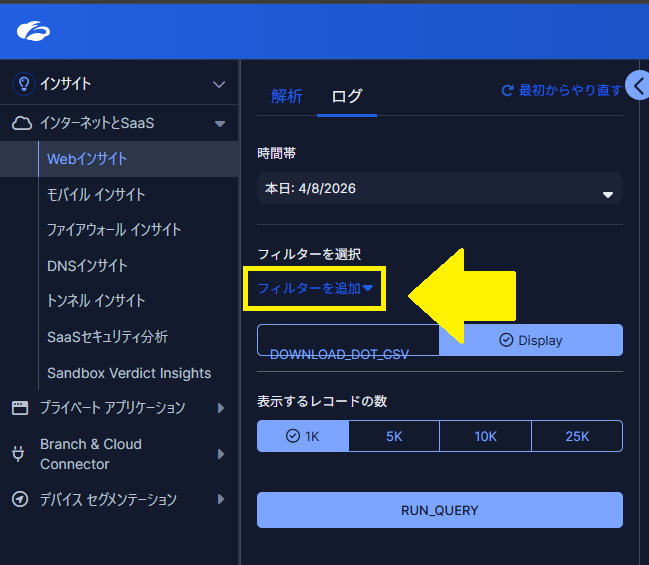
Task: Click the window icon beside プライベート アプリケーション
Action: pos(20,408)
